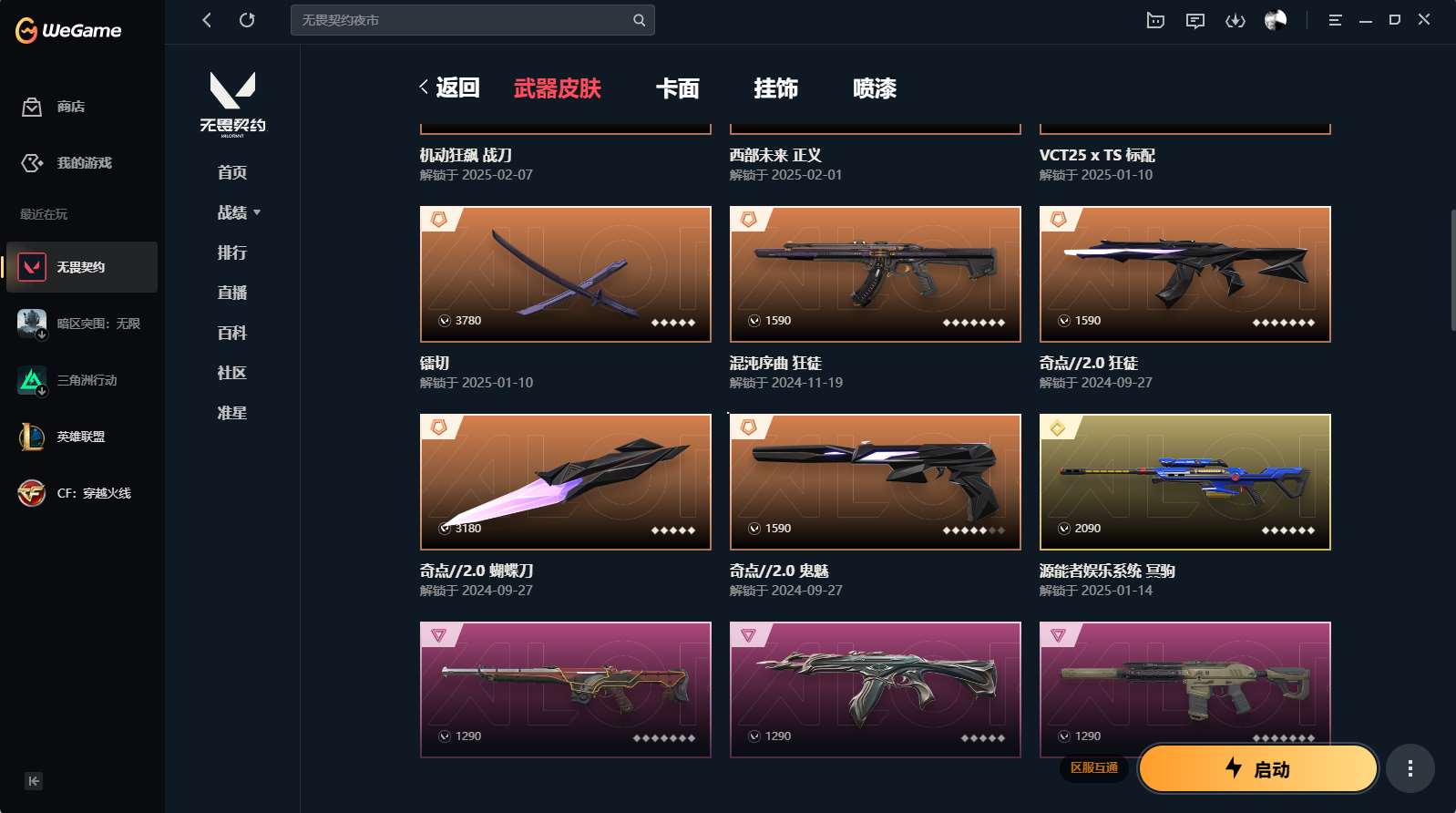
Task: Open the title bar hamburger menu
Action: tap(1336, 20)
